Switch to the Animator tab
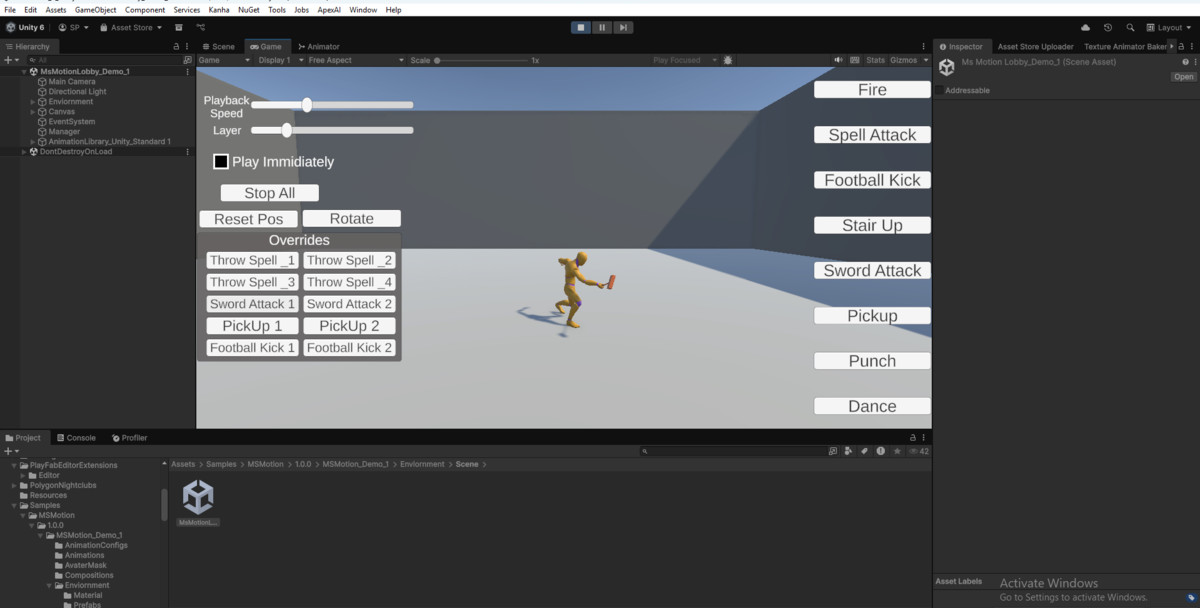The height and width of the screenshot is (608, 1200). coord(318,46)
